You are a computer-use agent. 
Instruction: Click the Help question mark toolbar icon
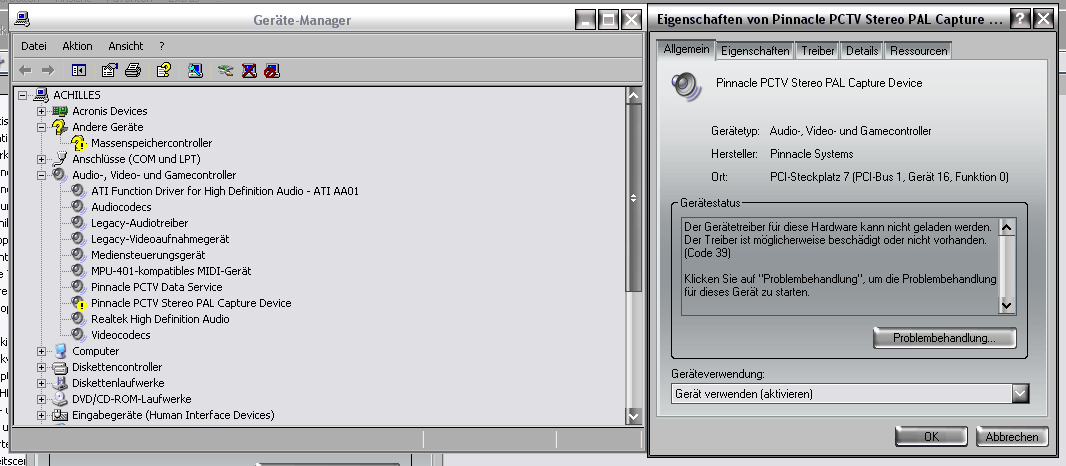pos(164,70)
